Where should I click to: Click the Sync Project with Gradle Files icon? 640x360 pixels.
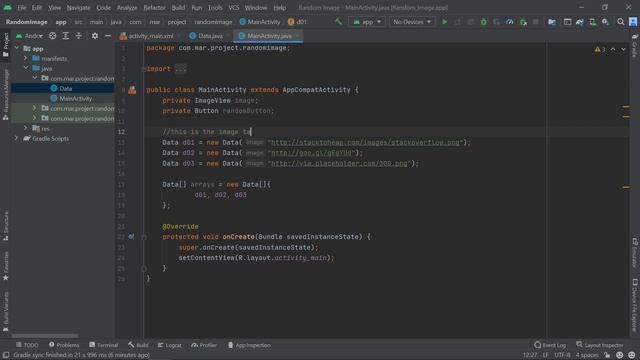tap(580, 22)
